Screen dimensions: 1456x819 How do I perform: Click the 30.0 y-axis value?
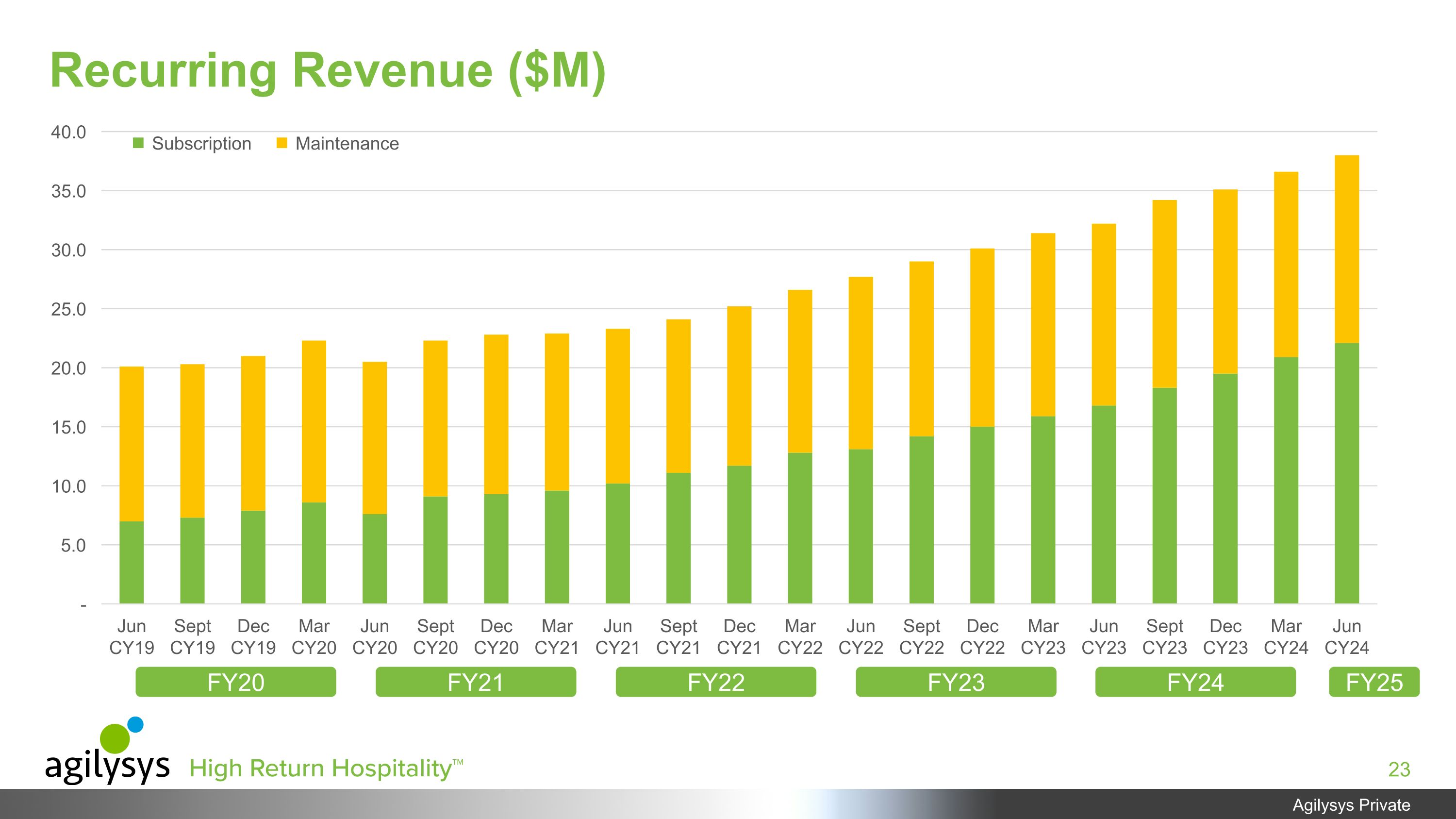click(68, 251)
